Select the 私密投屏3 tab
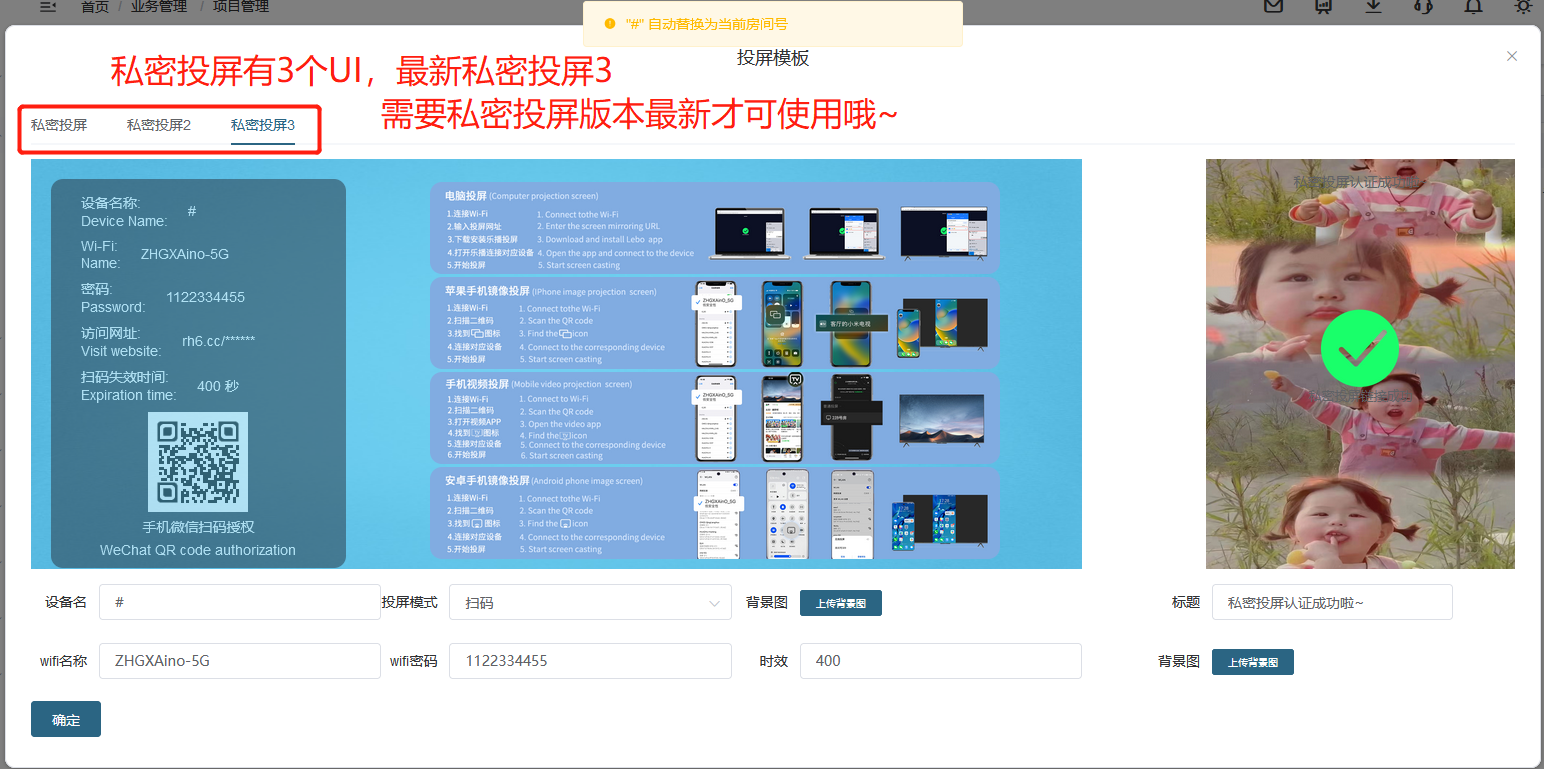The height and width of the screenshot is (769, 1544). click(x=262, y=125)
